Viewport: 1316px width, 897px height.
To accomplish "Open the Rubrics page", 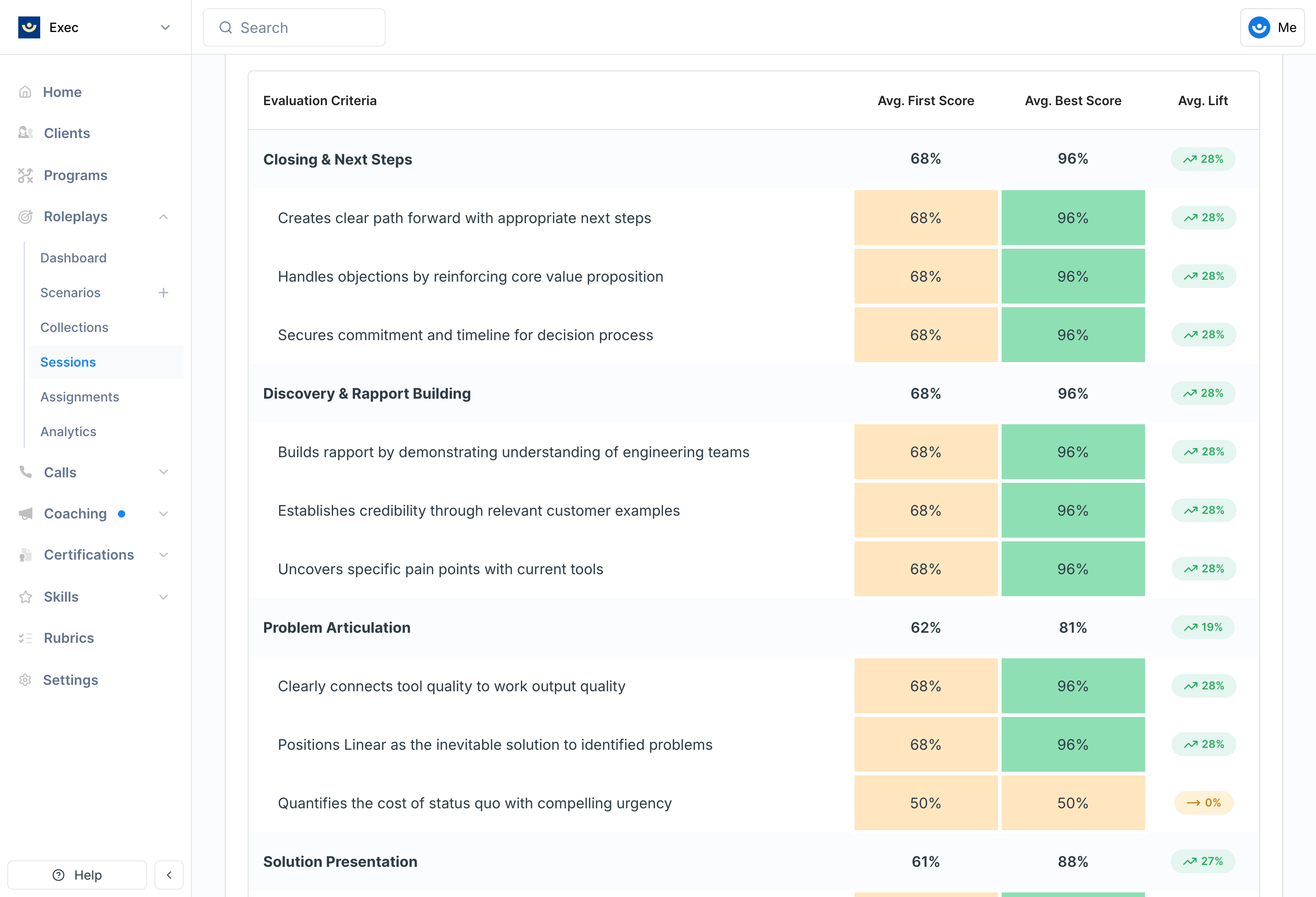I will (69, 638).
